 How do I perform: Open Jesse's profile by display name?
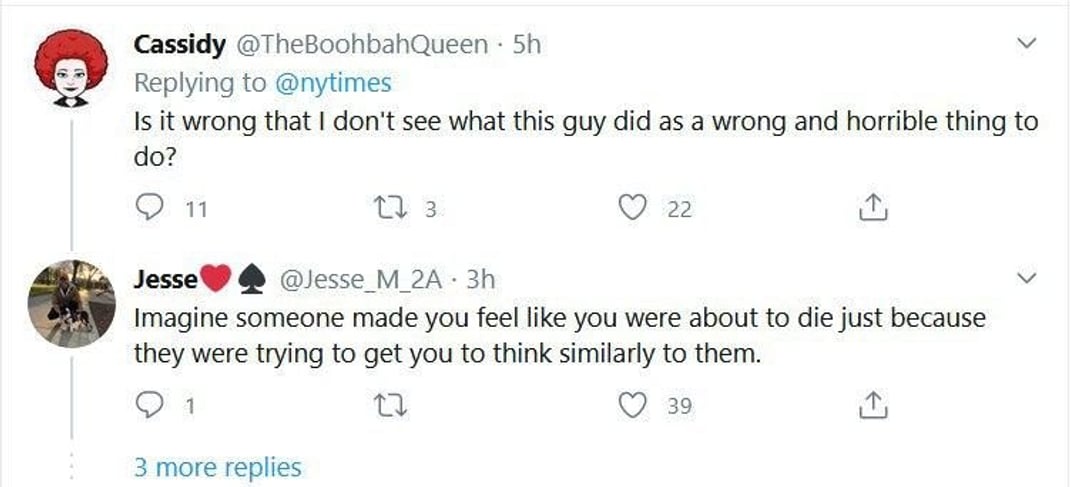pos(165,280)
